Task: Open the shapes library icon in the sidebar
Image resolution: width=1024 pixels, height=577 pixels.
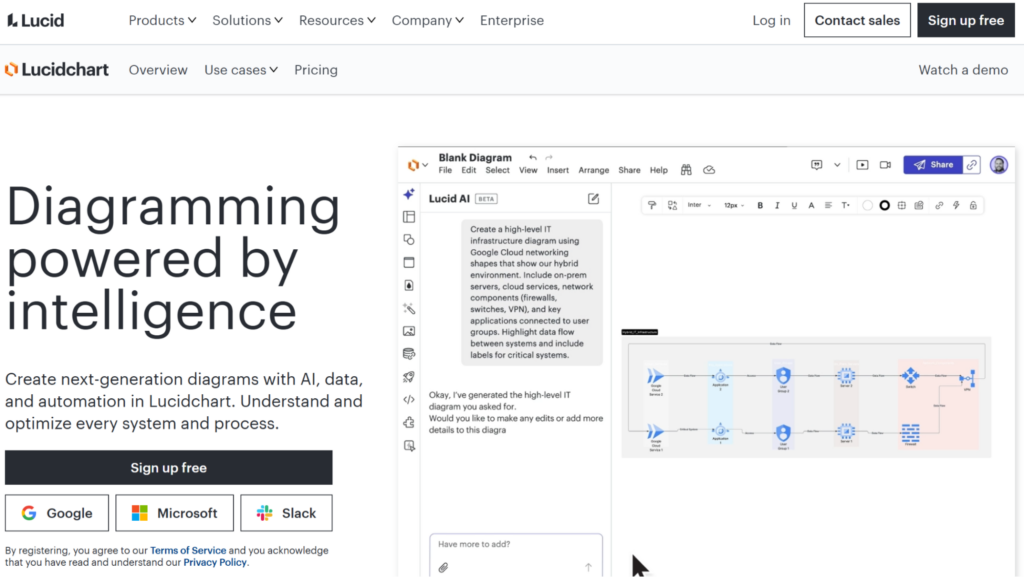Action: 409,240
